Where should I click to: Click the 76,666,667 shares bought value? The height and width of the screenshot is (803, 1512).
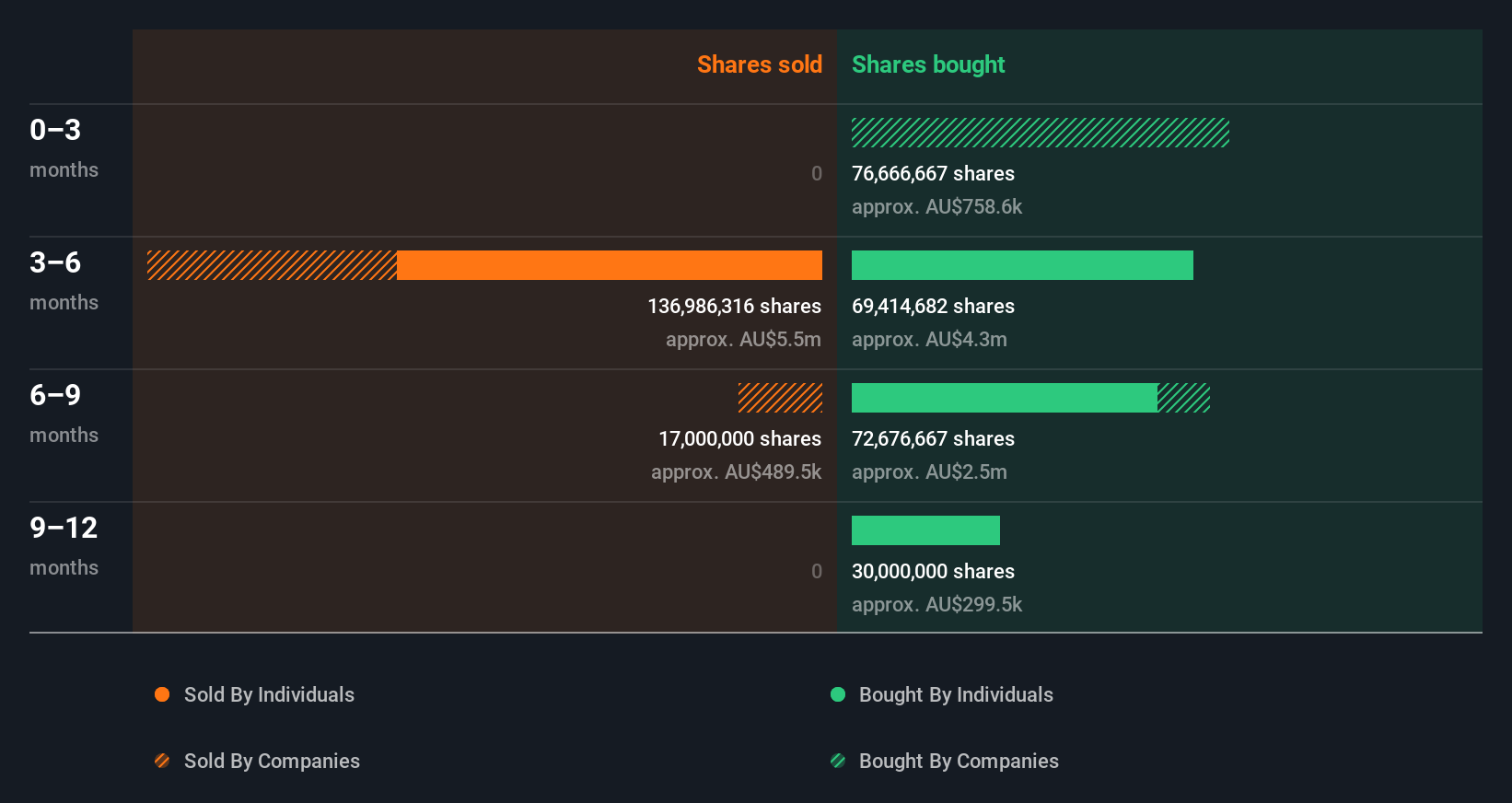933,173
